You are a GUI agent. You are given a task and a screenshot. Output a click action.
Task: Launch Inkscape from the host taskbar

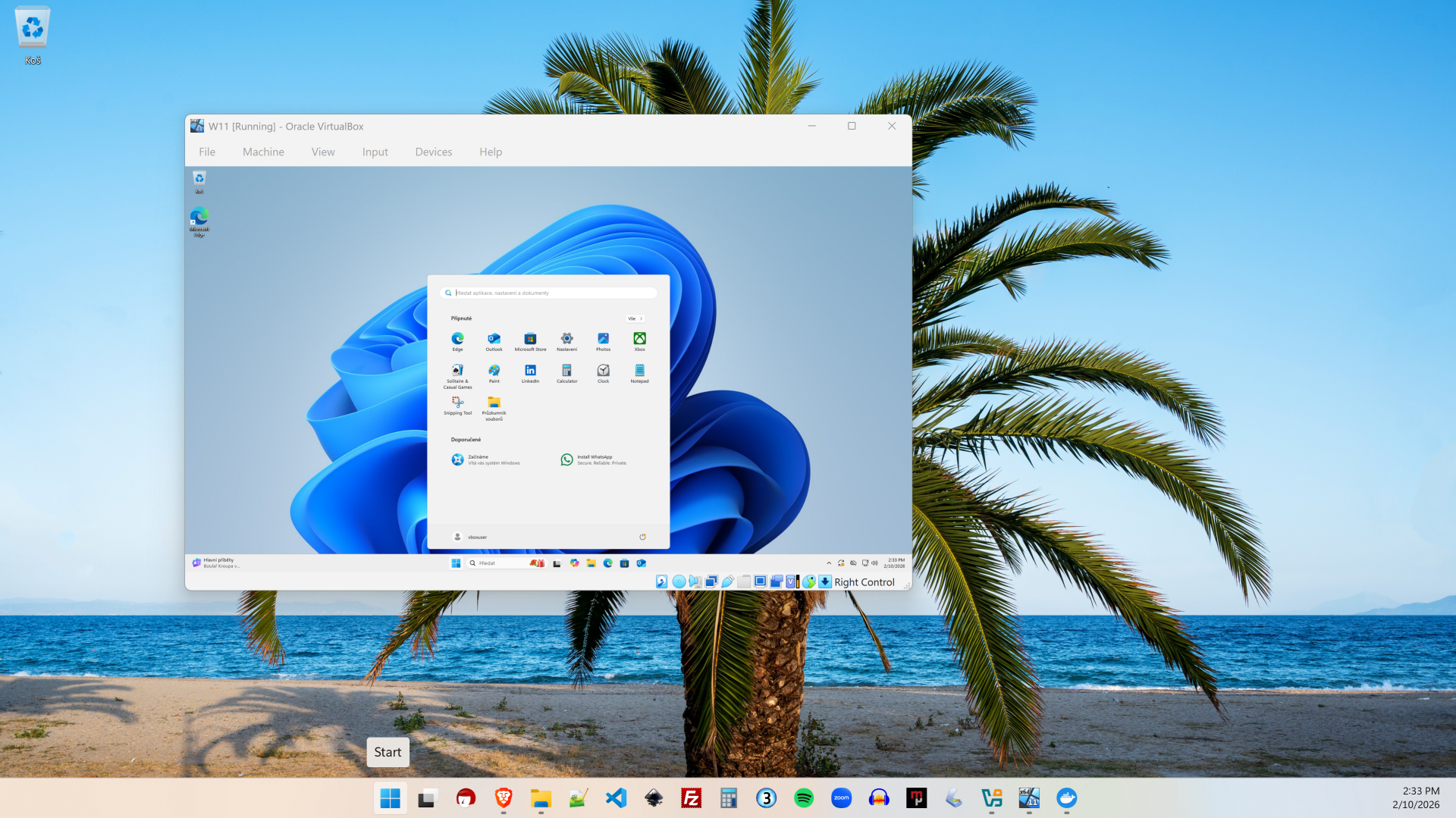(x=654, y=798)
